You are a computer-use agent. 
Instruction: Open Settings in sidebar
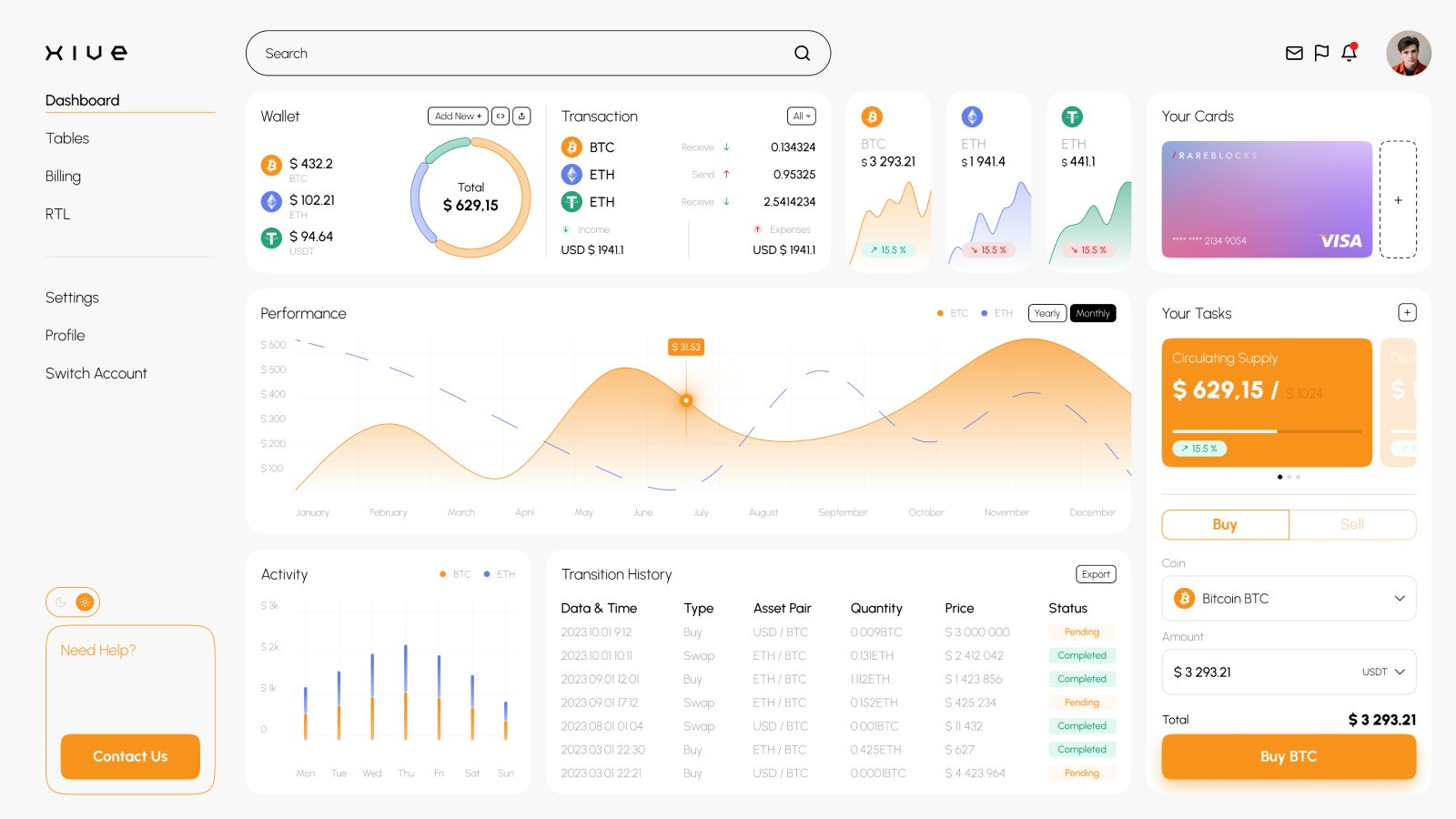pos(72,298)
